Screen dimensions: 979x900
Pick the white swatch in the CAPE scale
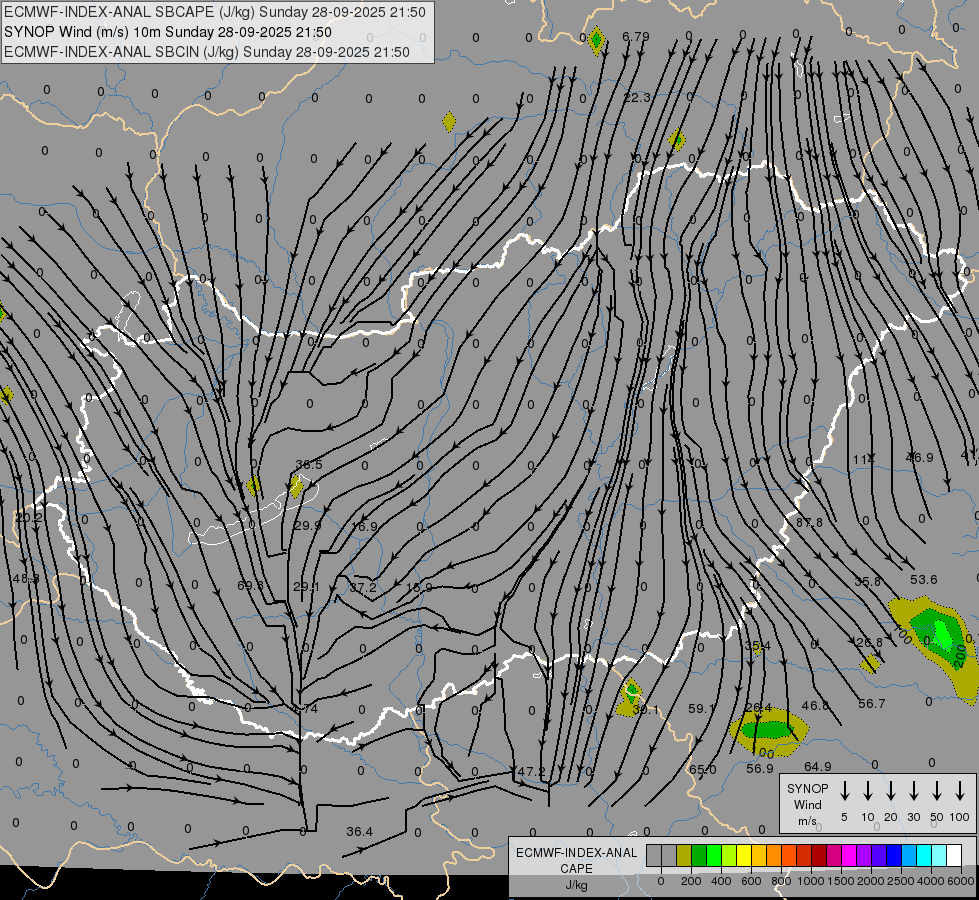pos(954,856)
